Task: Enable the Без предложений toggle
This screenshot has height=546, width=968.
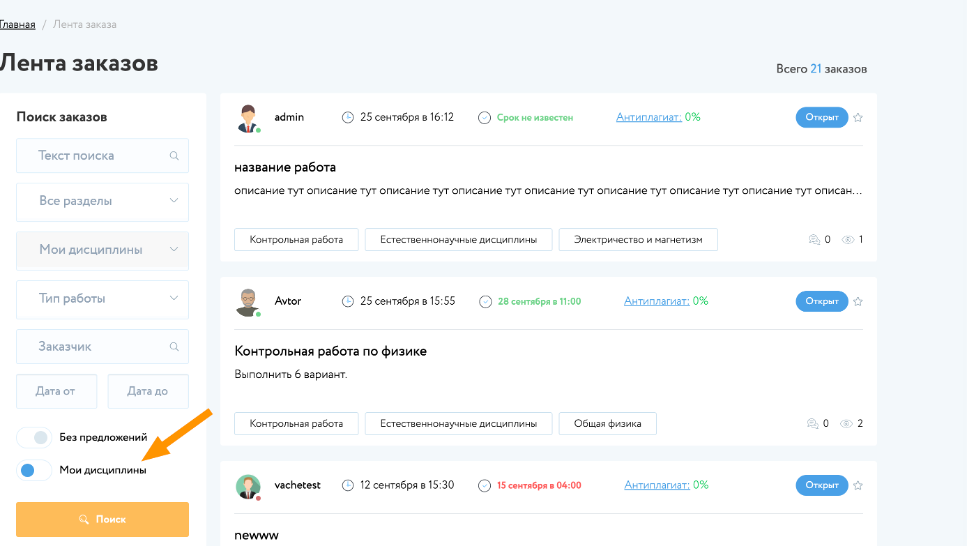Action: tap(34, 437)
